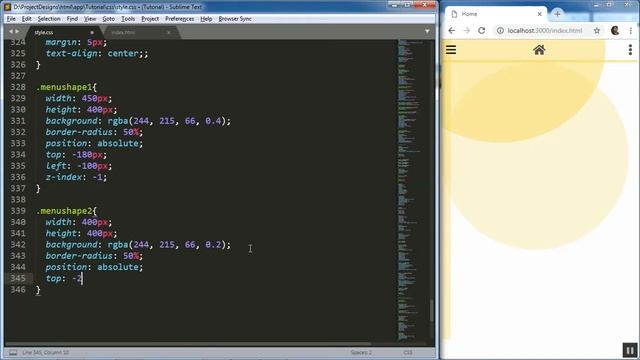Open the Goto menu
The image size is (640, 360).
pos(108,19)
